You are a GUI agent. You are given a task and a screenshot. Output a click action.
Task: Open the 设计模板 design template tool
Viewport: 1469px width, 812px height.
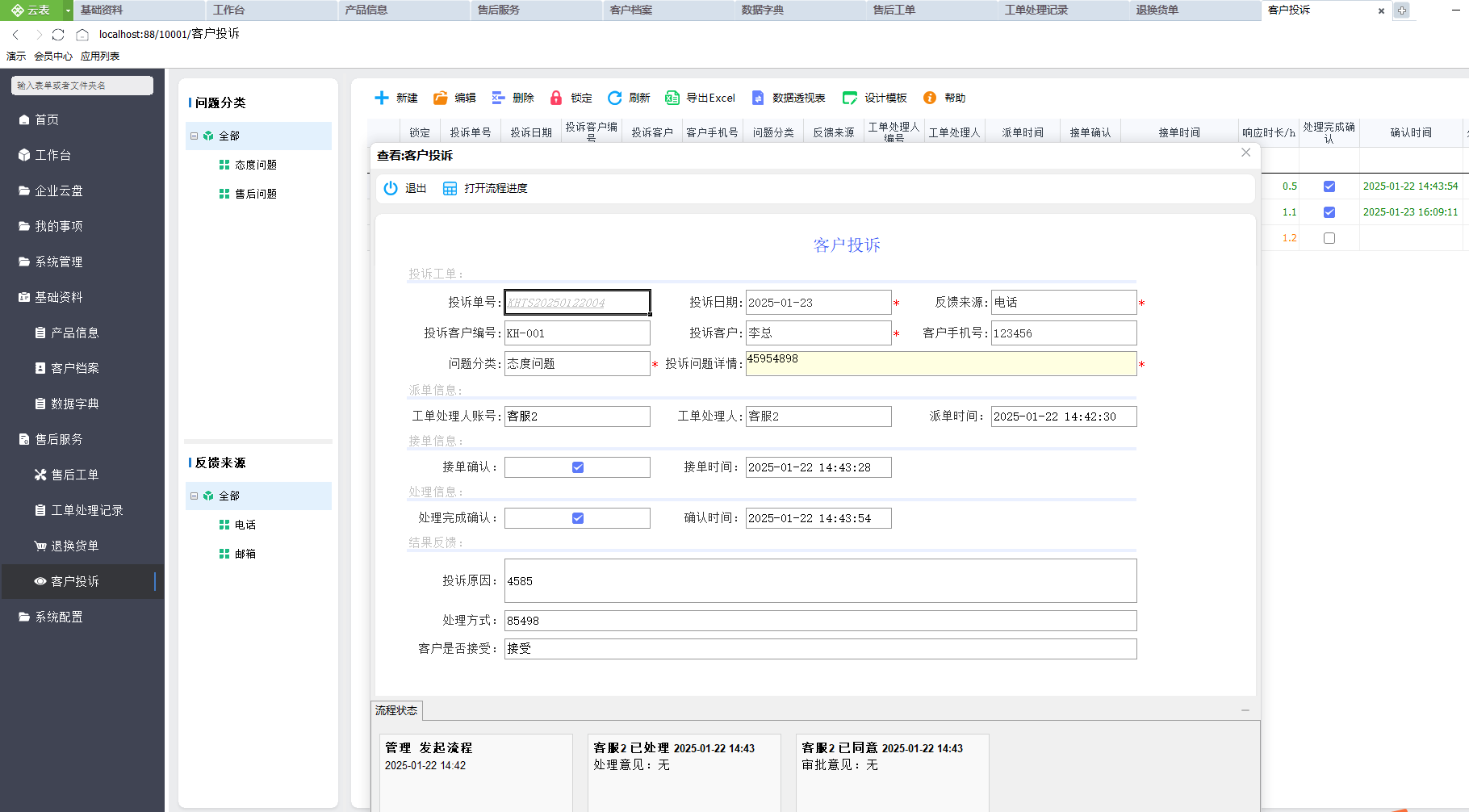[875, 98]
